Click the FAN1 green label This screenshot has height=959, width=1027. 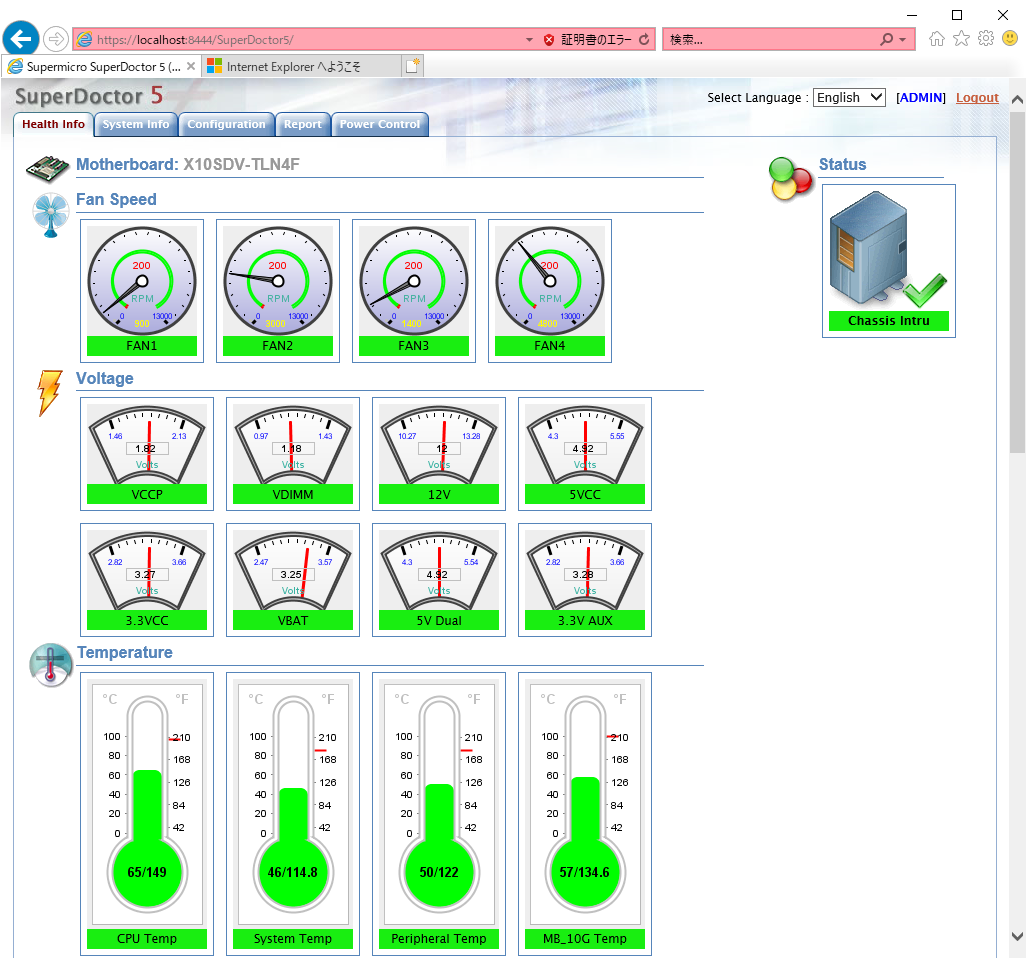pyautogui.click(x=142, y=346)
